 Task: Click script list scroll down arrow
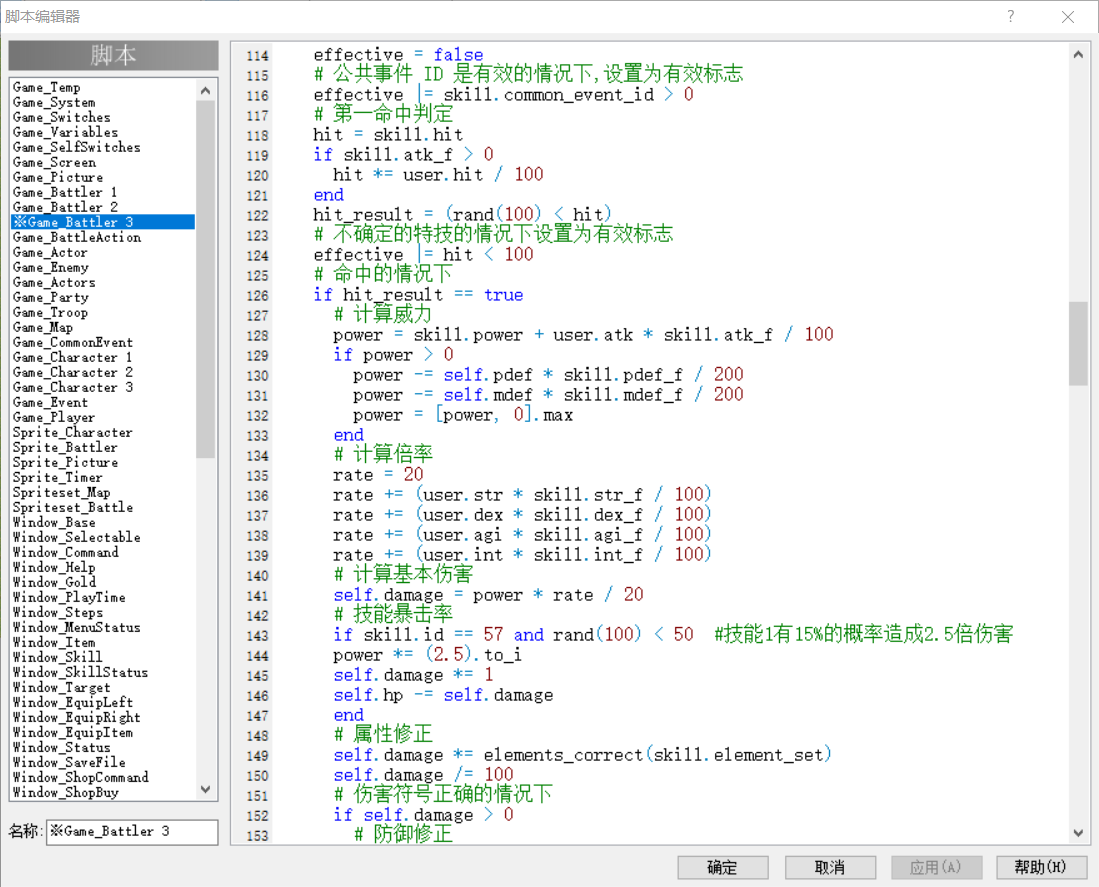tap(205, 789)
